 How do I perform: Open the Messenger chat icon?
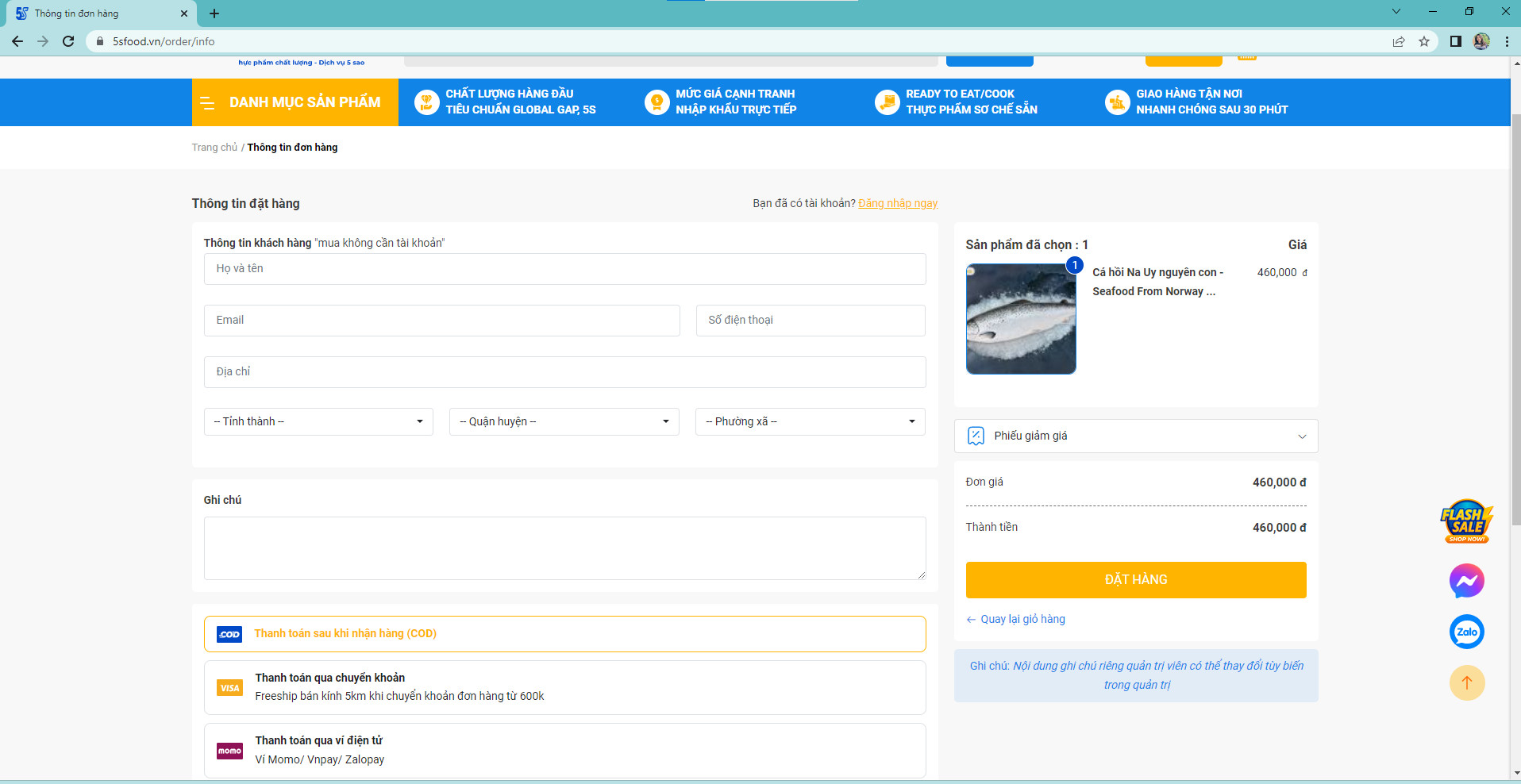click(1466, 581)
